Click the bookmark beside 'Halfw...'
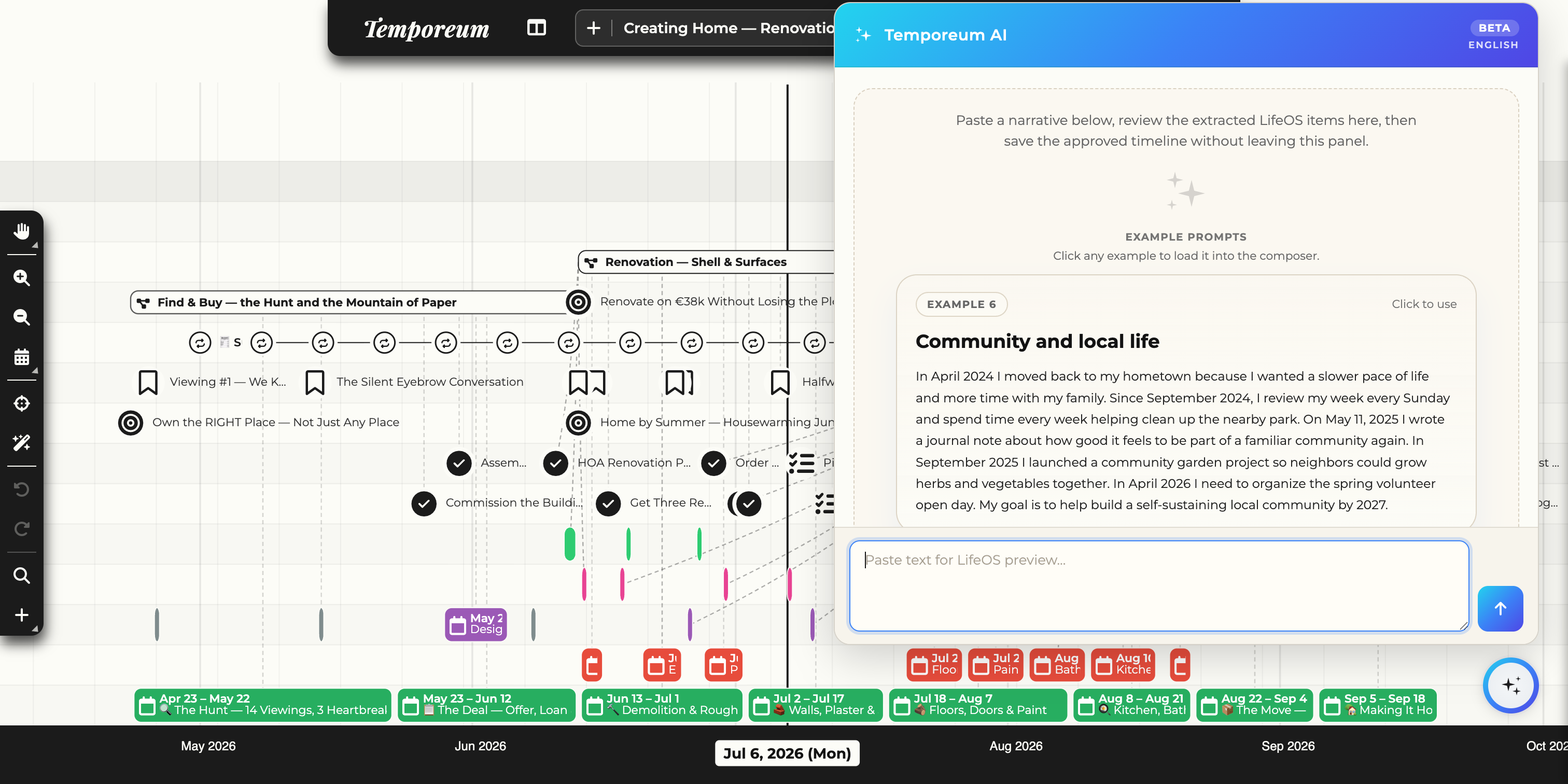The image size is (1568, 784). tap(780, 382)
